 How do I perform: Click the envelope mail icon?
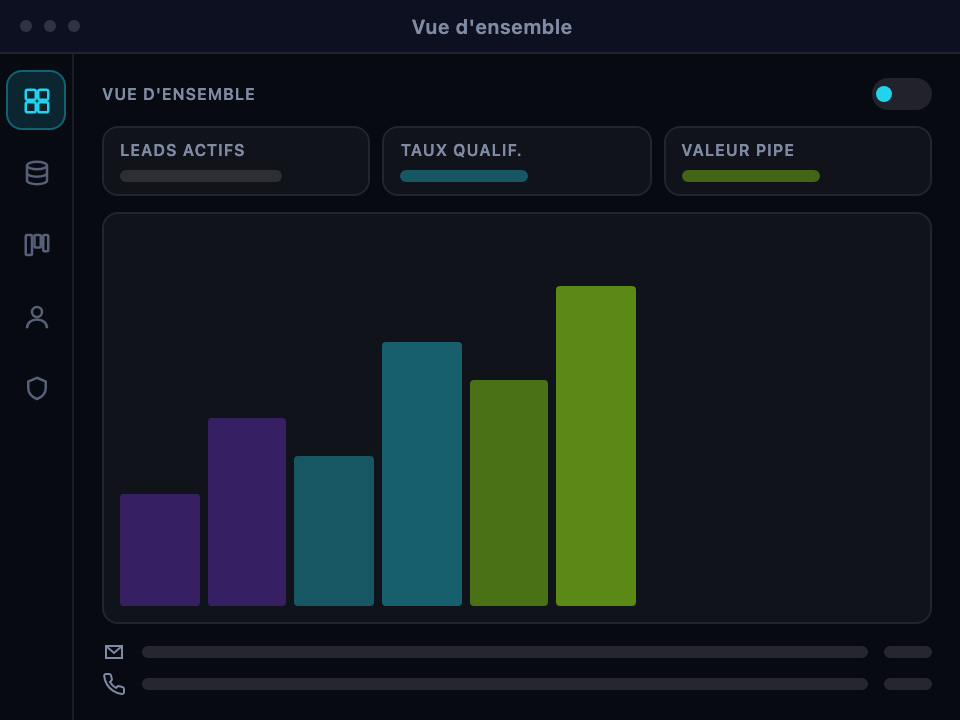114,652
